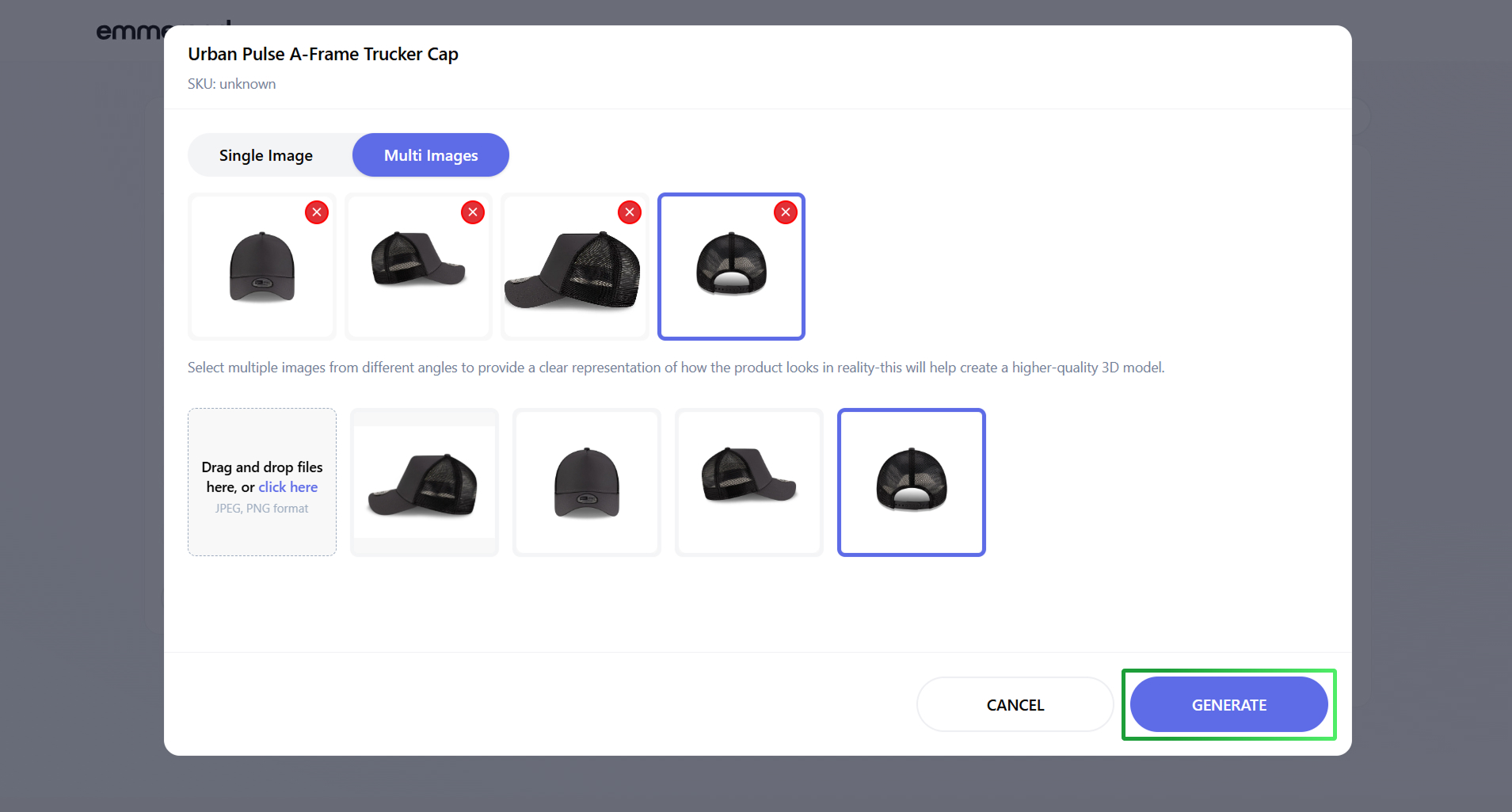Switch to Single Image mode
This screenshot has width=1512, height=812.
[x=266, y=155]
